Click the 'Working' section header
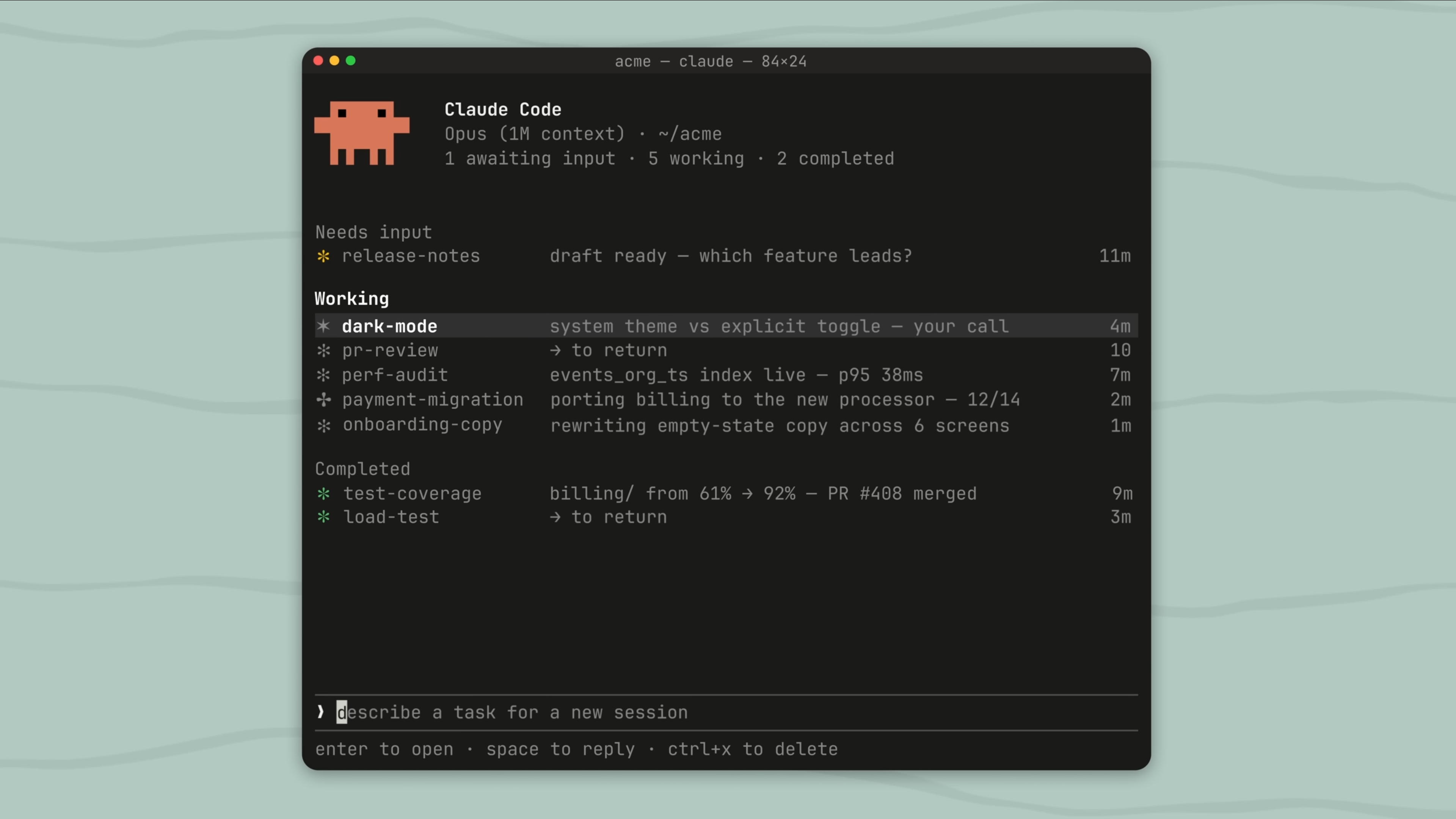The image size is (1456, 819). [351, 298]
